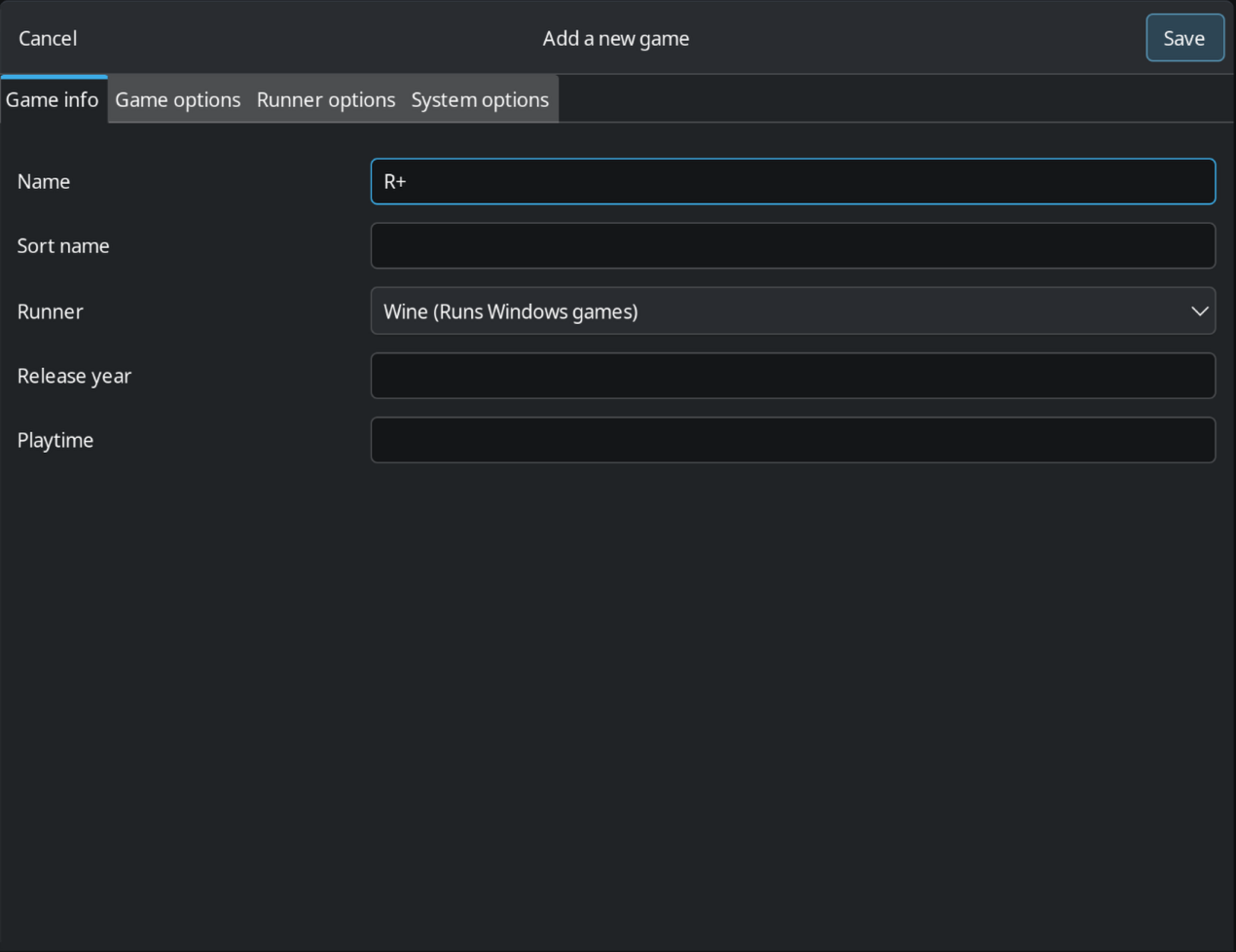Save the new game
Image resolution: width=1236 pixels, height=952 pixels.
tap(1183, 38)
